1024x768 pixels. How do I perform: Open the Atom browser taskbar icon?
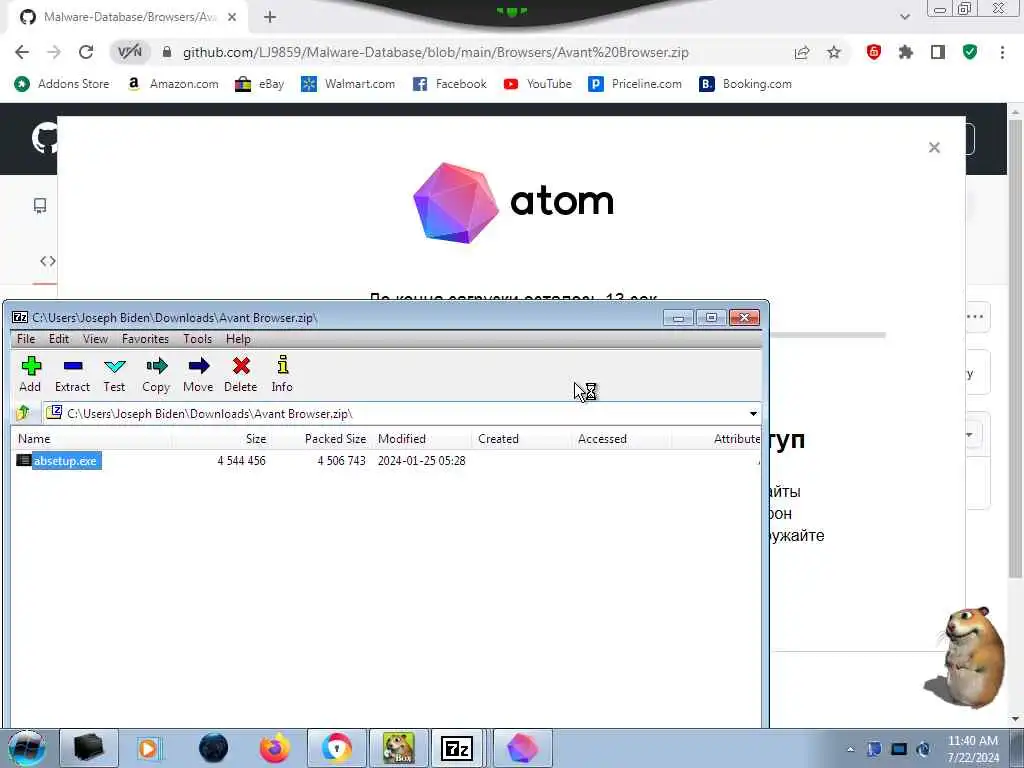point(522,748)
